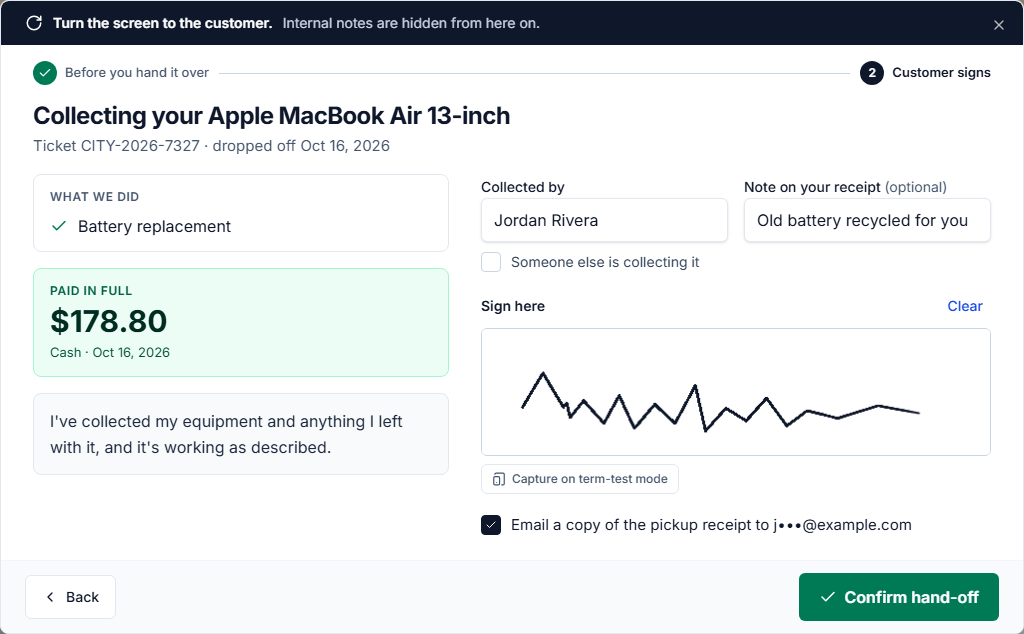Click the 'Cash · Oct 16, 2026' payment line
The height and width of the screenshot is (634, 1024).
pos(110,353)
